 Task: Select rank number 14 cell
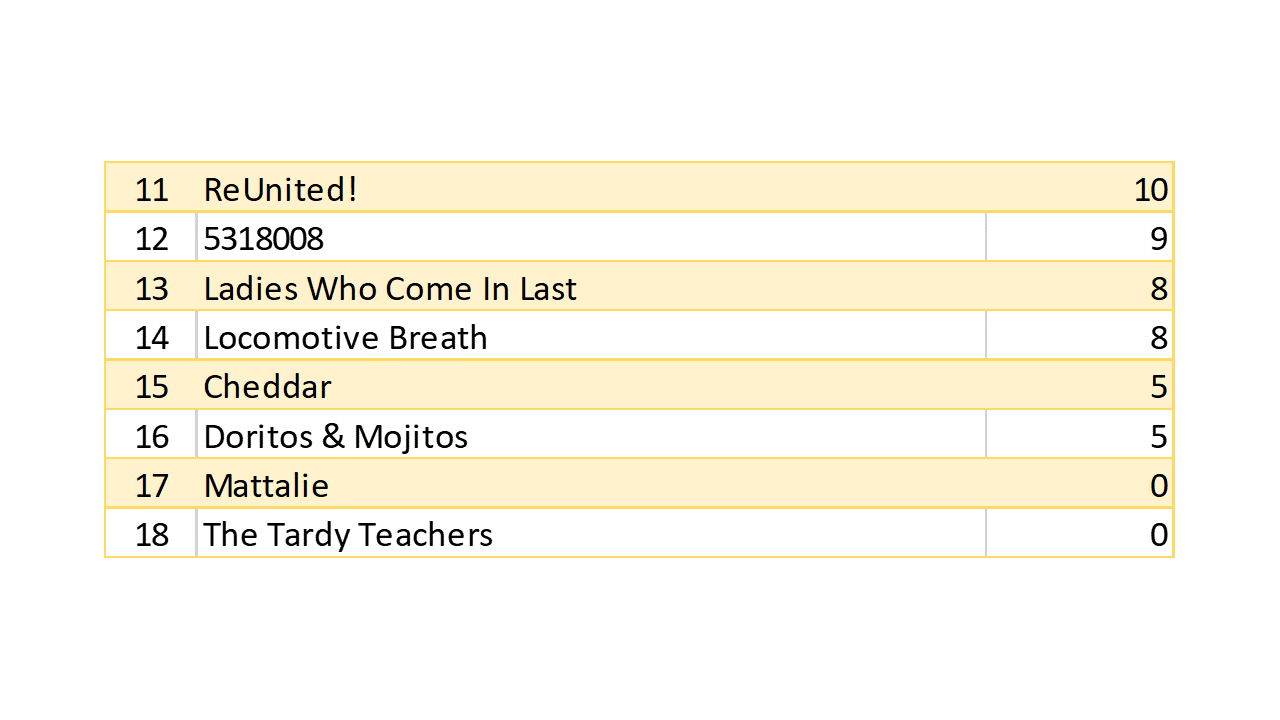pos(151,337)
